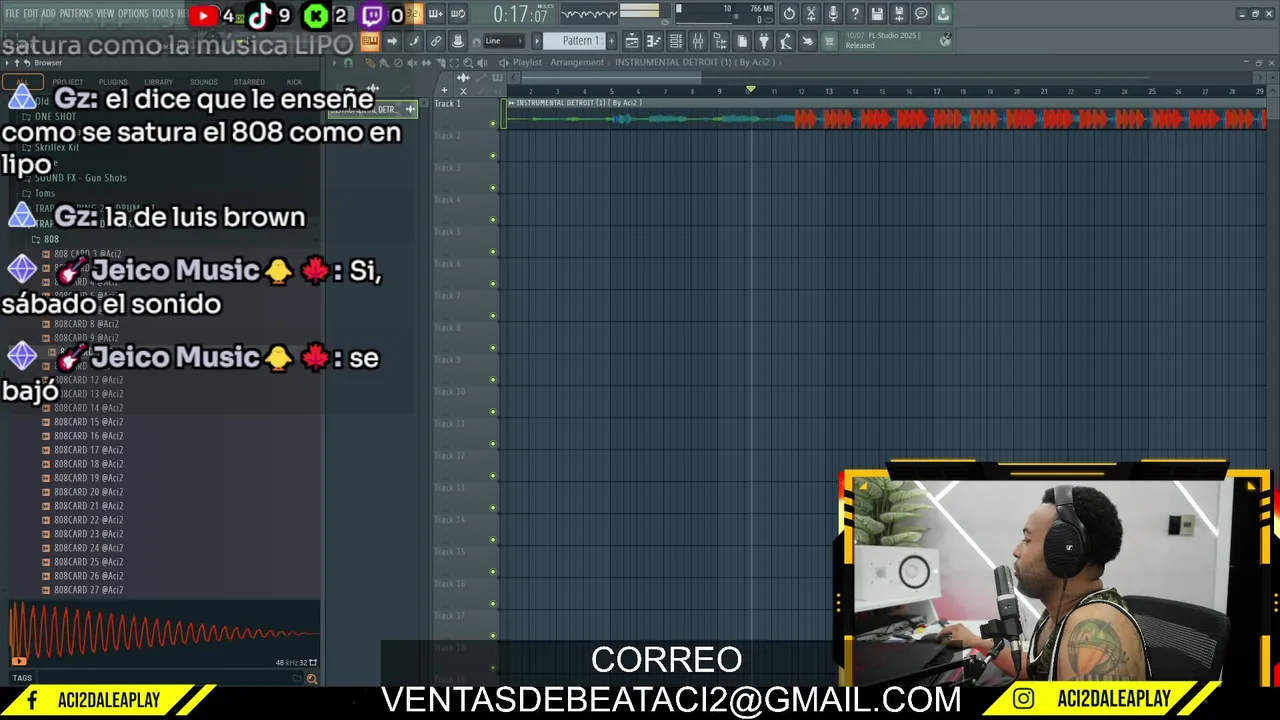
Task: Switch to the PLUGINS browser tab
Action: coord(113,82)
